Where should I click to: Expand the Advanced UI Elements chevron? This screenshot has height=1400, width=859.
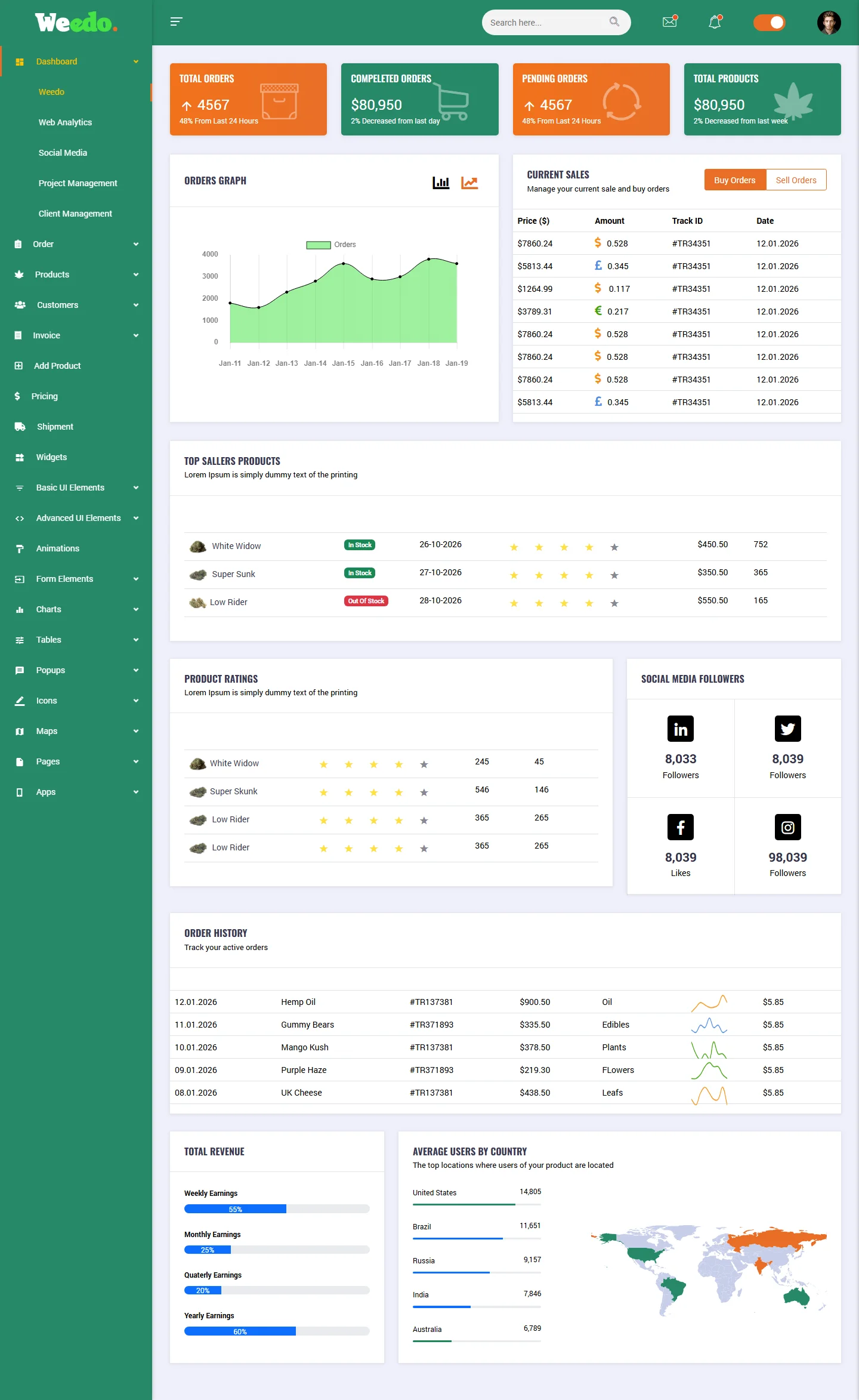click(136, 518)
